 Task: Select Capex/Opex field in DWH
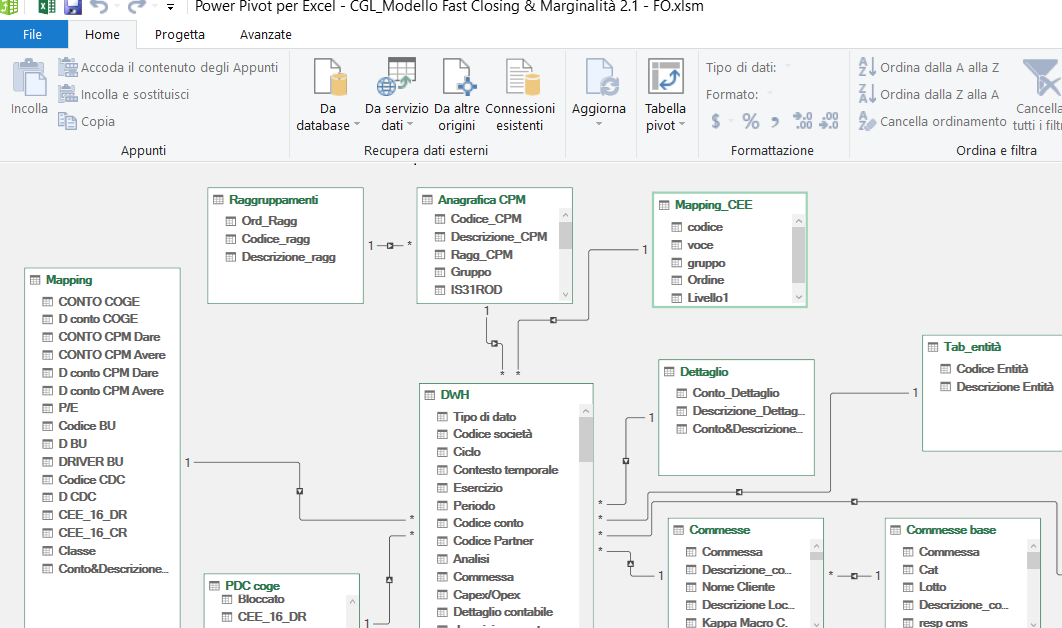click(x=486, y=595)
